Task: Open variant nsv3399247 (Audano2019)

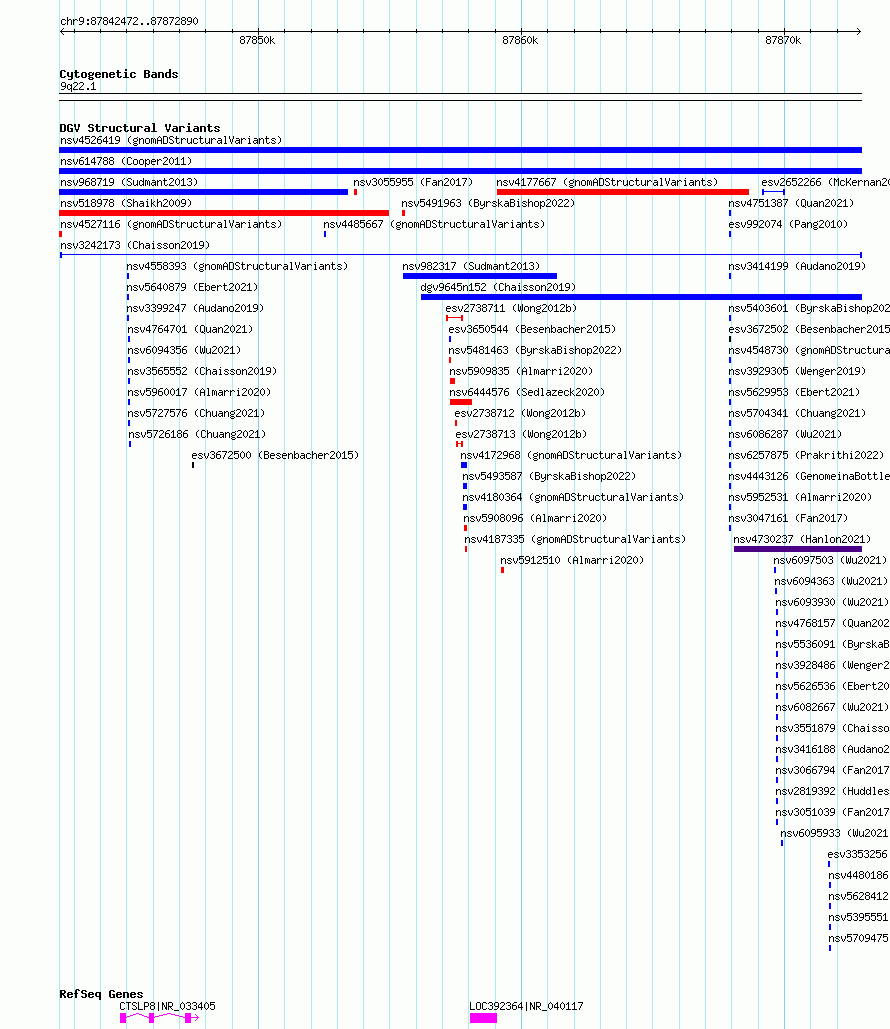Action: point(195,308)
